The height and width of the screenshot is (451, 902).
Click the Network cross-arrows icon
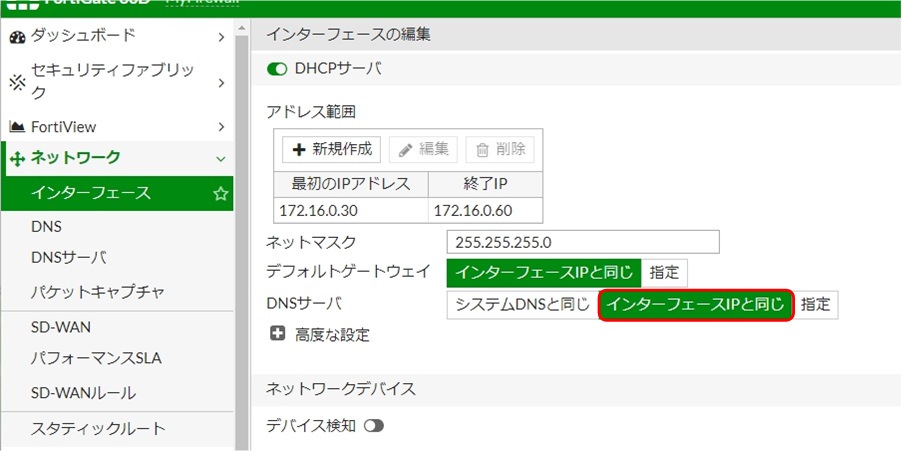pos(18,158)
